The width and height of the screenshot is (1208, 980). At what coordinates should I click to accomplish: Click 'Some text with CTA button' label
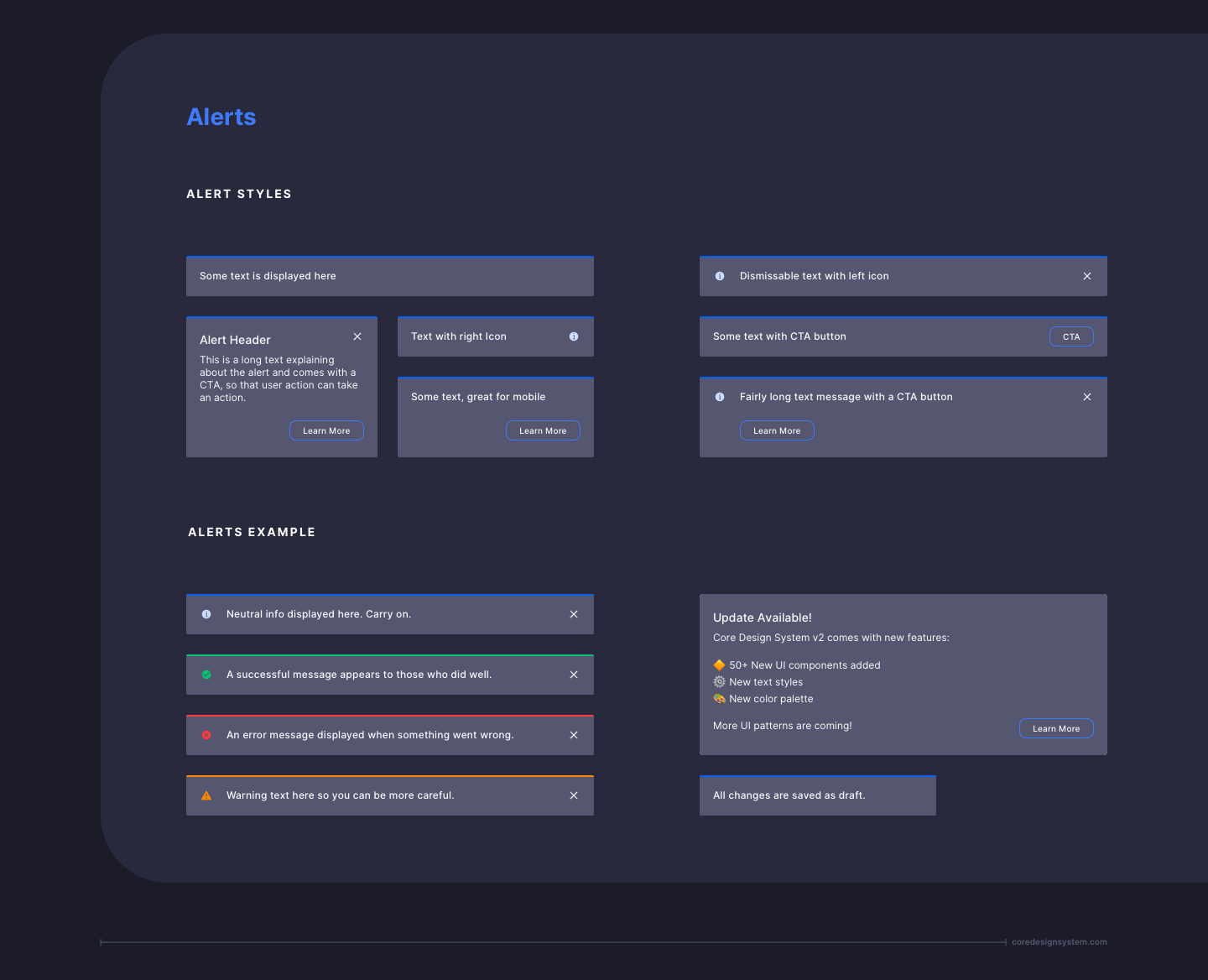pyautogui.click(x=779, y=336)
